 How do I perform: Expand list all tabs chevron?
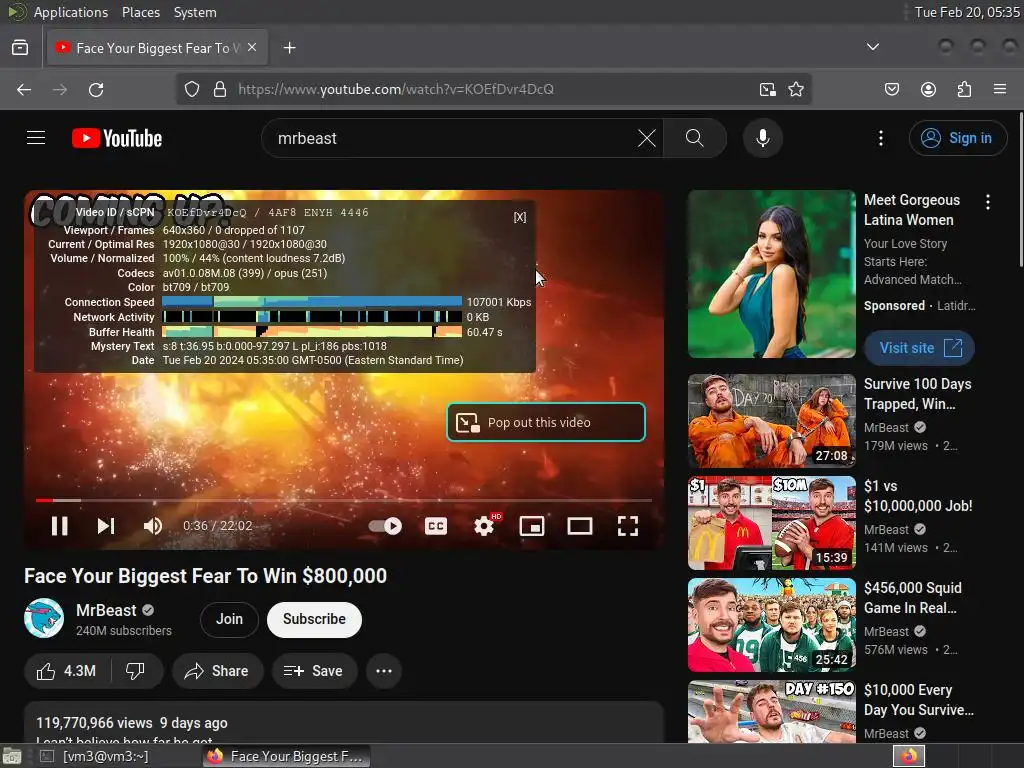(x=872, y=47)
